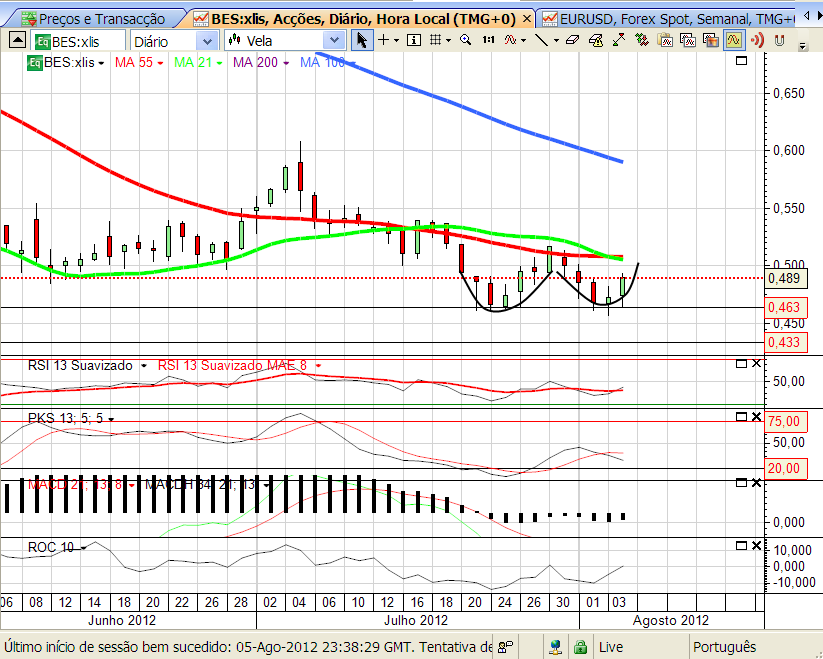Open the PKS 13; 5; 5 menu

point(111,419)
